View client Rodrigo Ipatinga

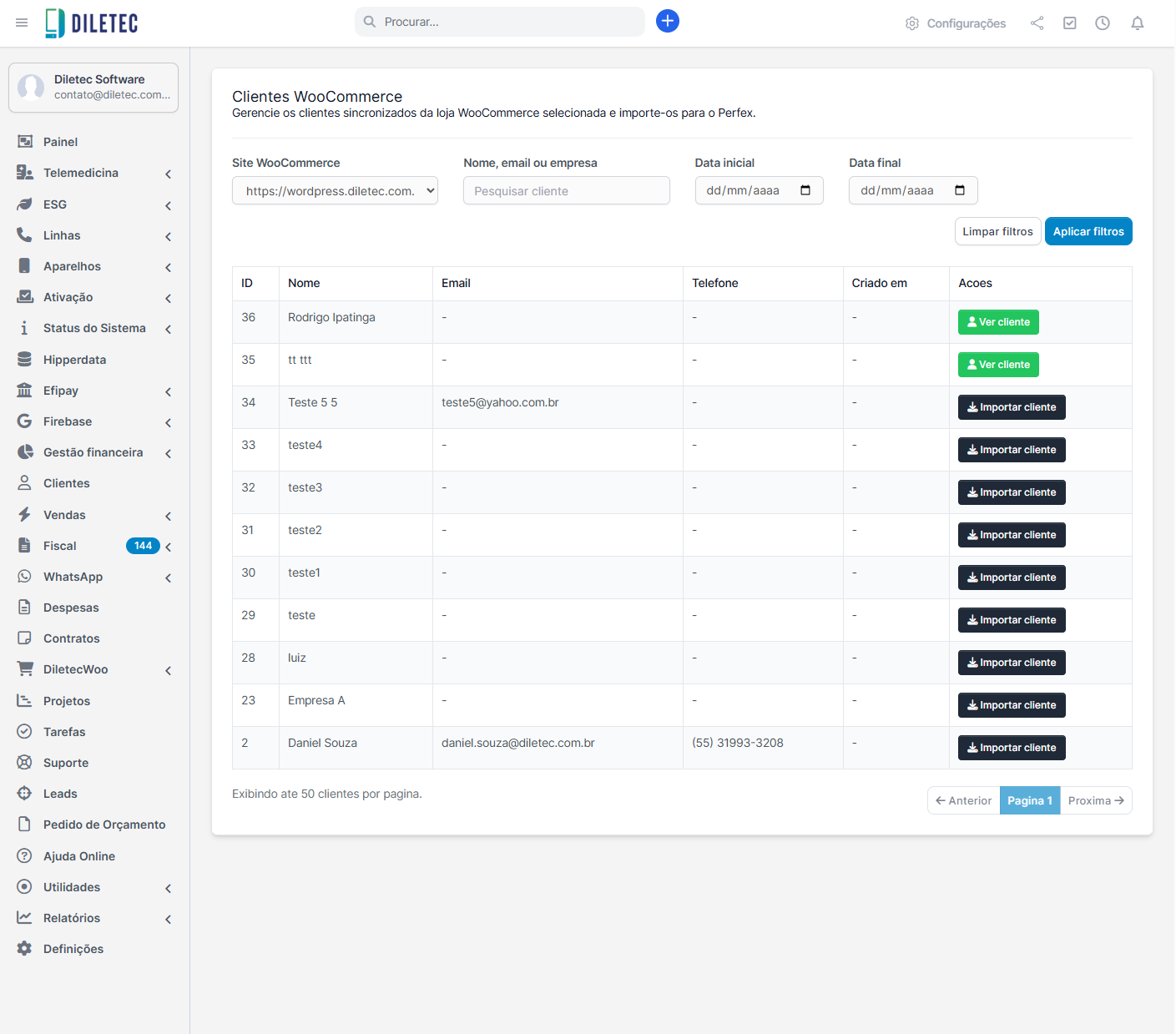tap(997, 322)
